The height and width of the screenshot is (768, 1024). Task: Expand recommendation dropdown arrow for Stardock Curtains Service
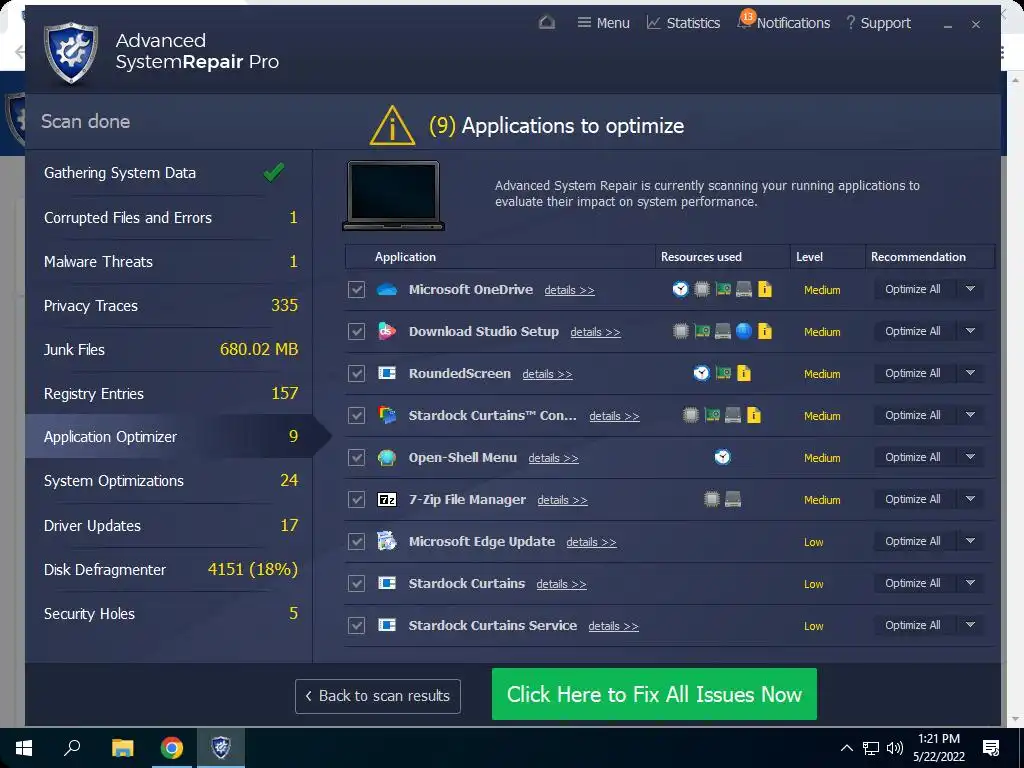tap(970, 625)
